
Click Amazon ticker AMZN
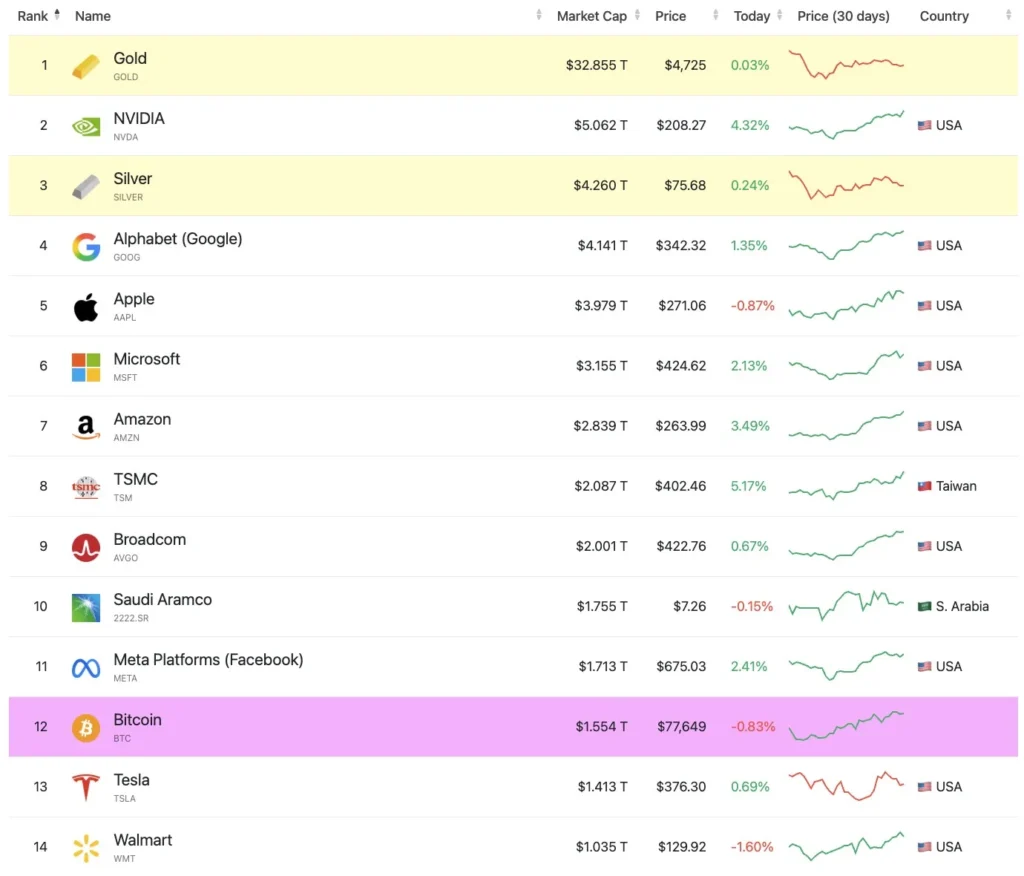click(126, 438)
